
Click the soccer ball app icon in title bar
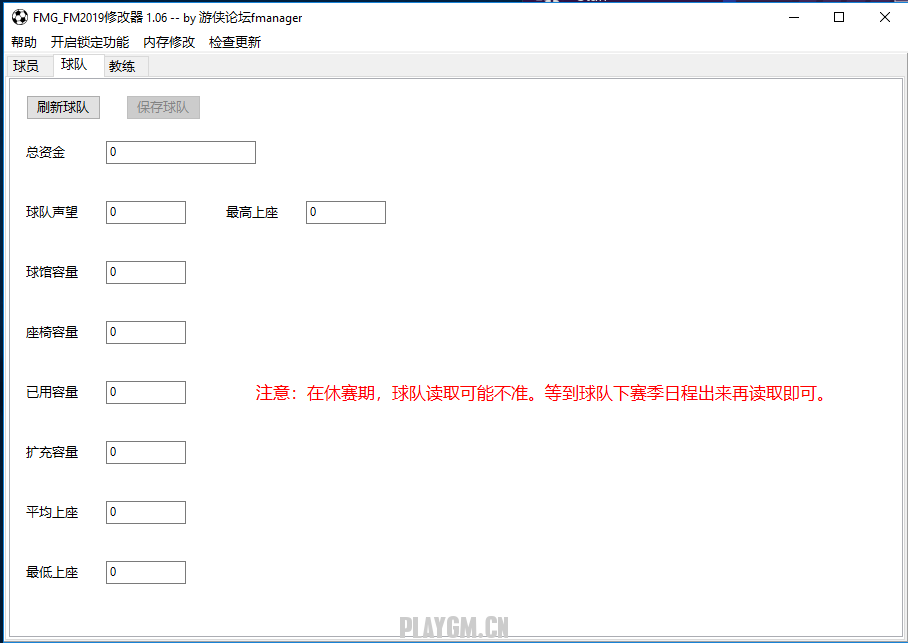(x=20, y=17)
